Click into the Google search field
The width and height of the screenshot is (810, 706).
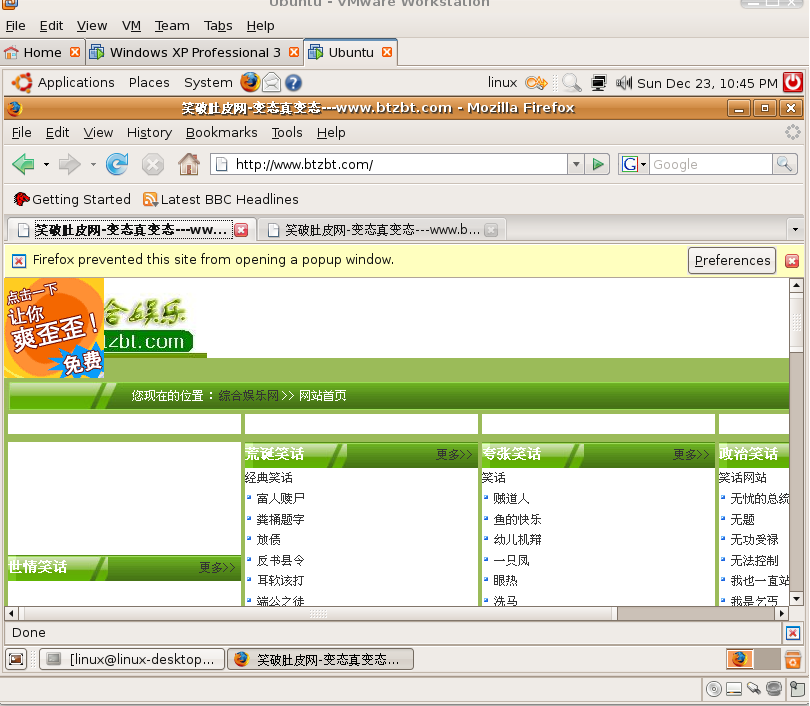(x=711, y=165)
